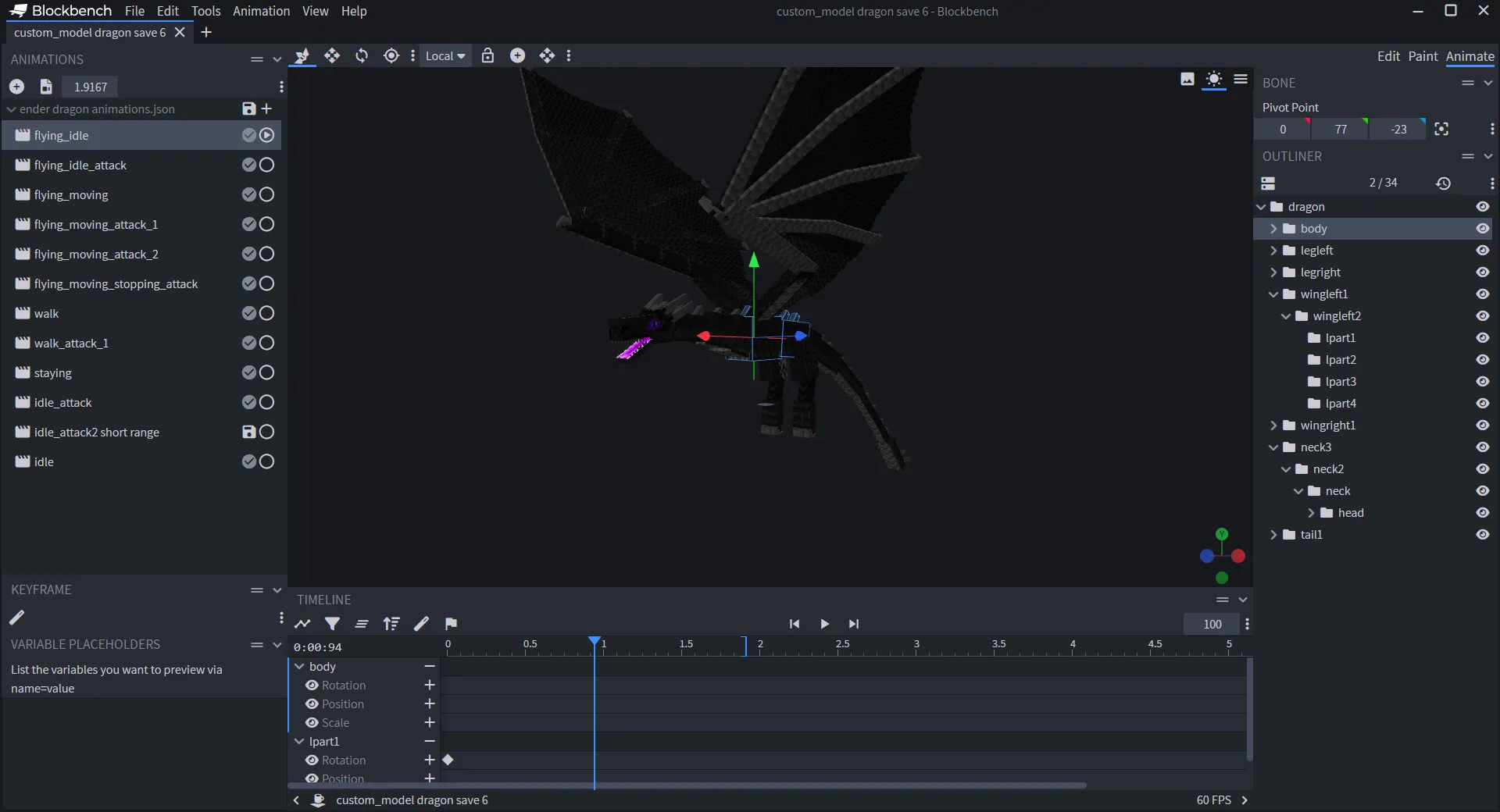Screen dimensions: 1500x812
Task: Close the custom_model dragon save 6 tab
Action: [x=180, y=32]
